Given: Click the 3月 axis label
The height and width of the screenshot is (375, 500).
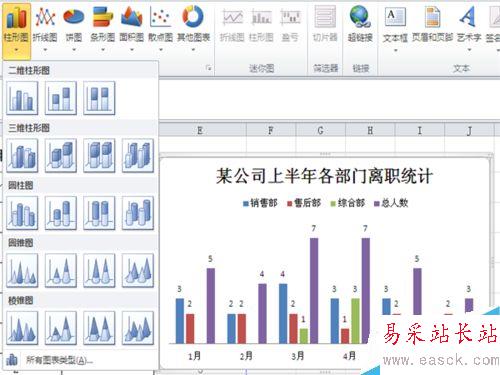Looking at the screenshot, I should pos(298,356).
